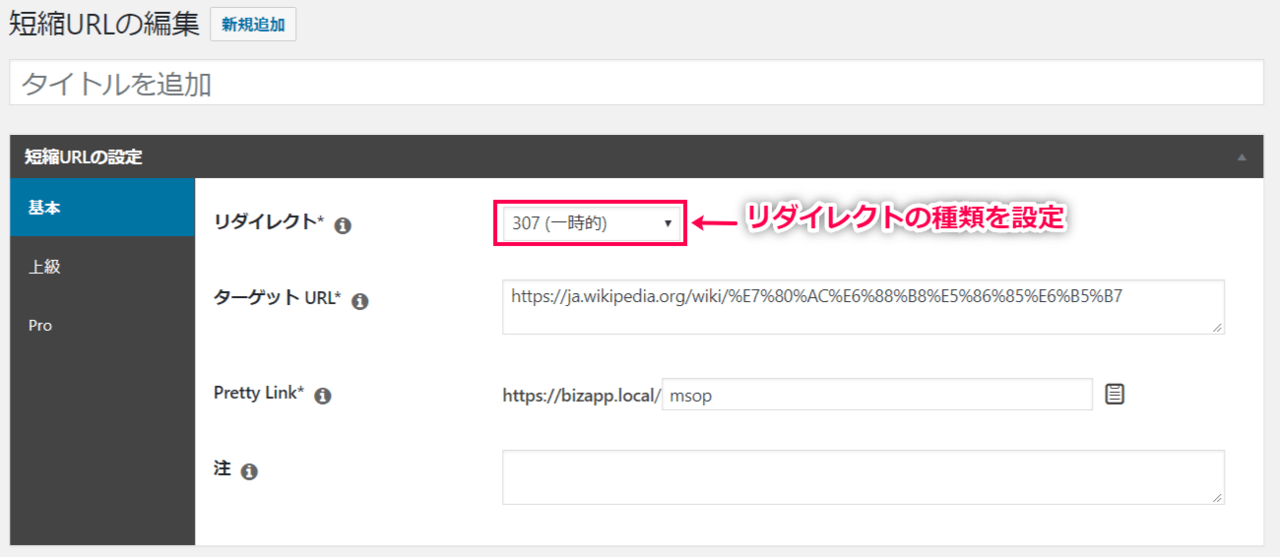Select the 基本 tab

coord(102,207)
